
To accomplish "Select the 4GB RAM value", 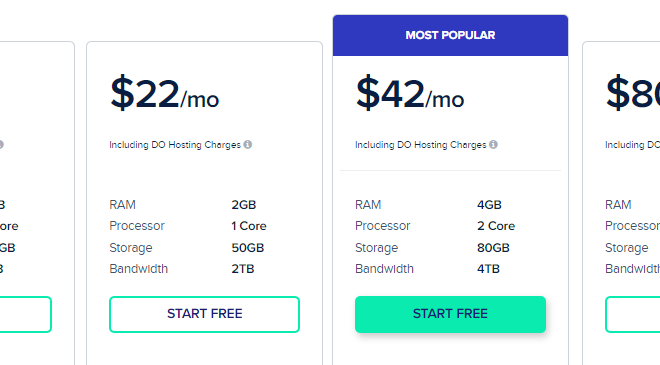I will [489, 205].
